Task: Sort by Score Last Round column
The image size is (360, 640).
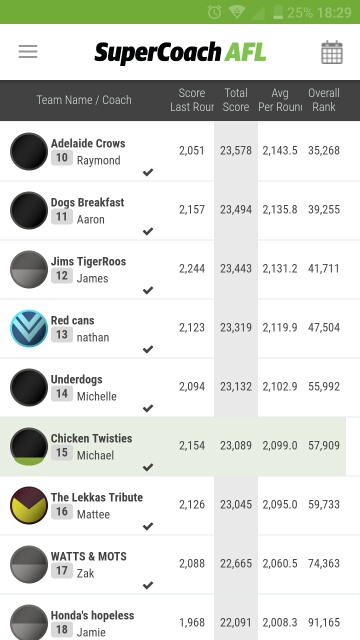Action: click(192, 100)
